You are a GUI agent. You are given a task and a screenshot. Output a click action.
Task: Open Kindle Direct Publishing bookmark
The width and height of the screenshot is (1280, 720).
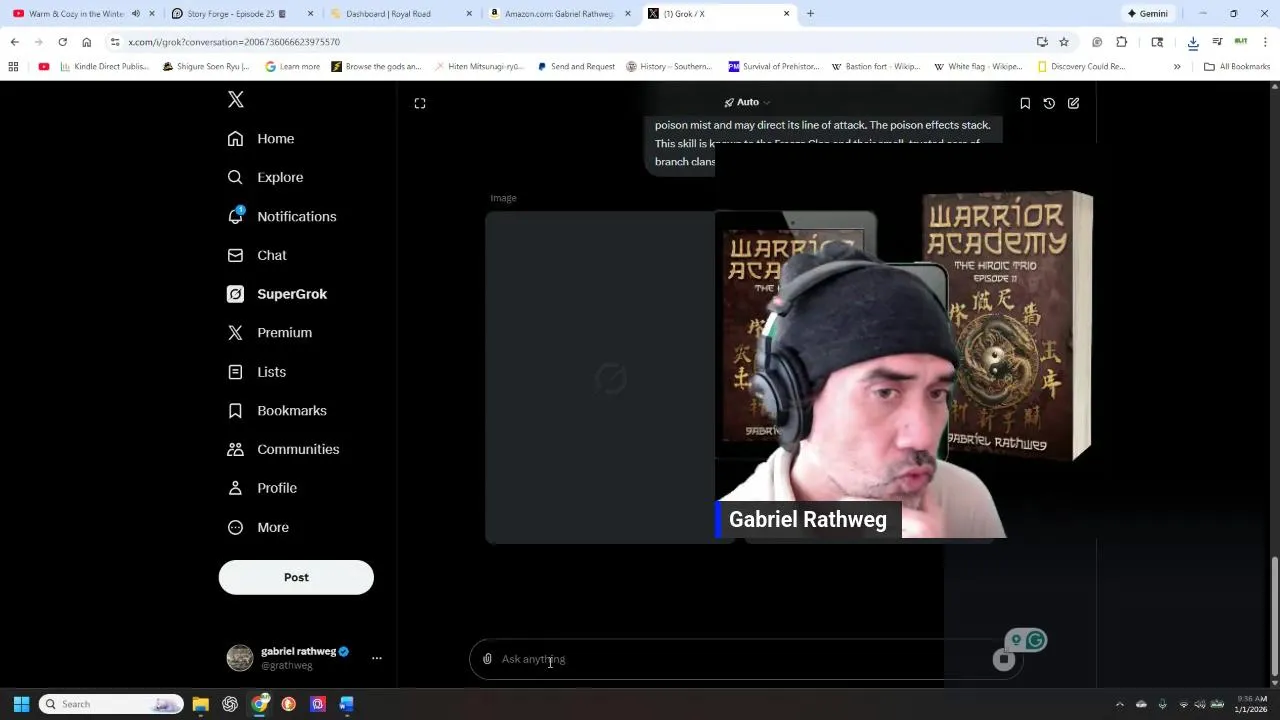[104, 67]
